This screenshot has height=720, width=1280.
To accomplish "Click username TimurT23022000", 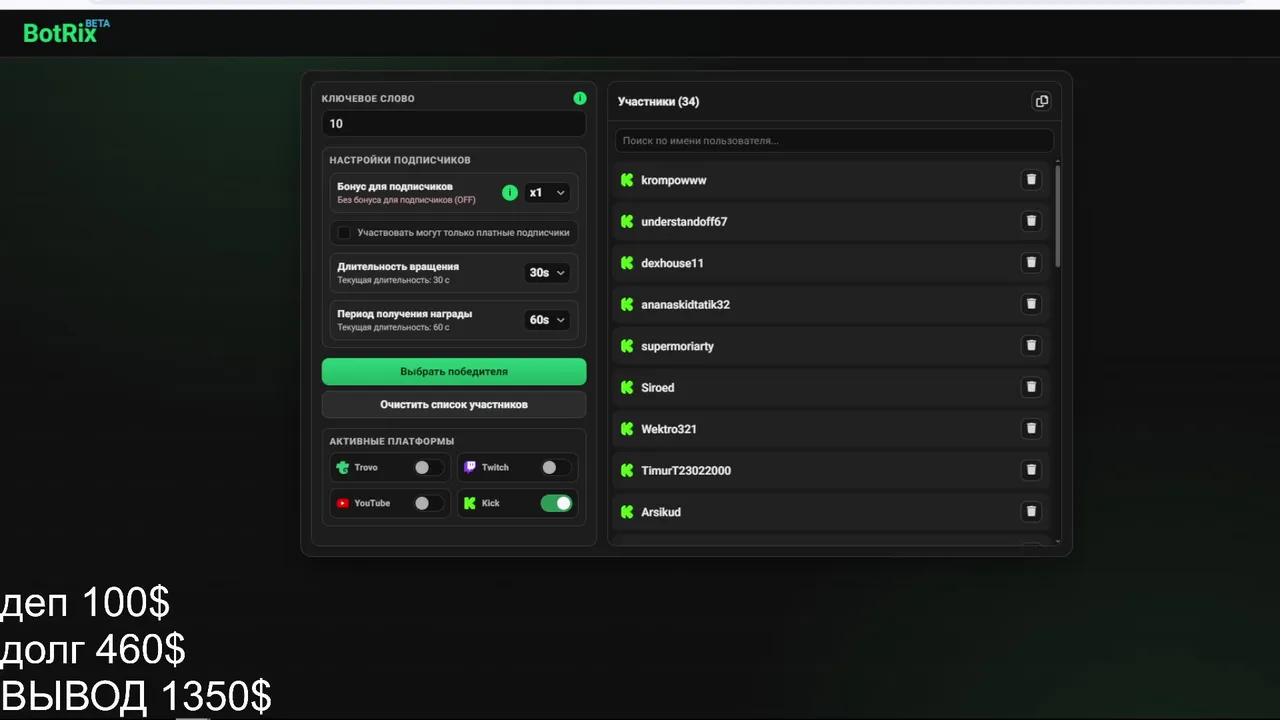I will (686, 470).
